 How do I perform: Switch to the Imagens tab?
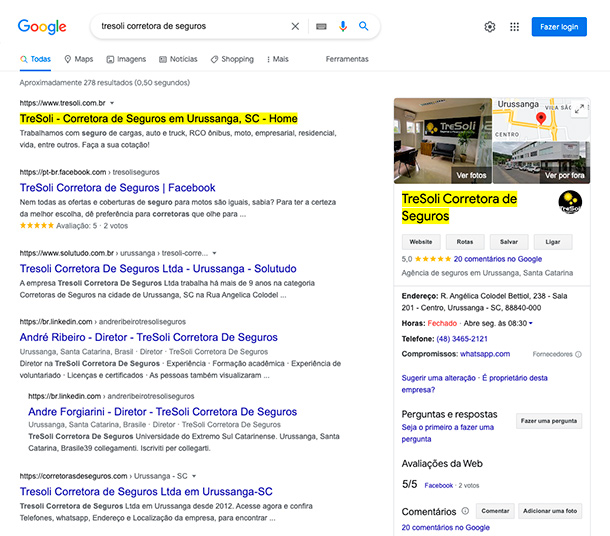tap(126, 59)
